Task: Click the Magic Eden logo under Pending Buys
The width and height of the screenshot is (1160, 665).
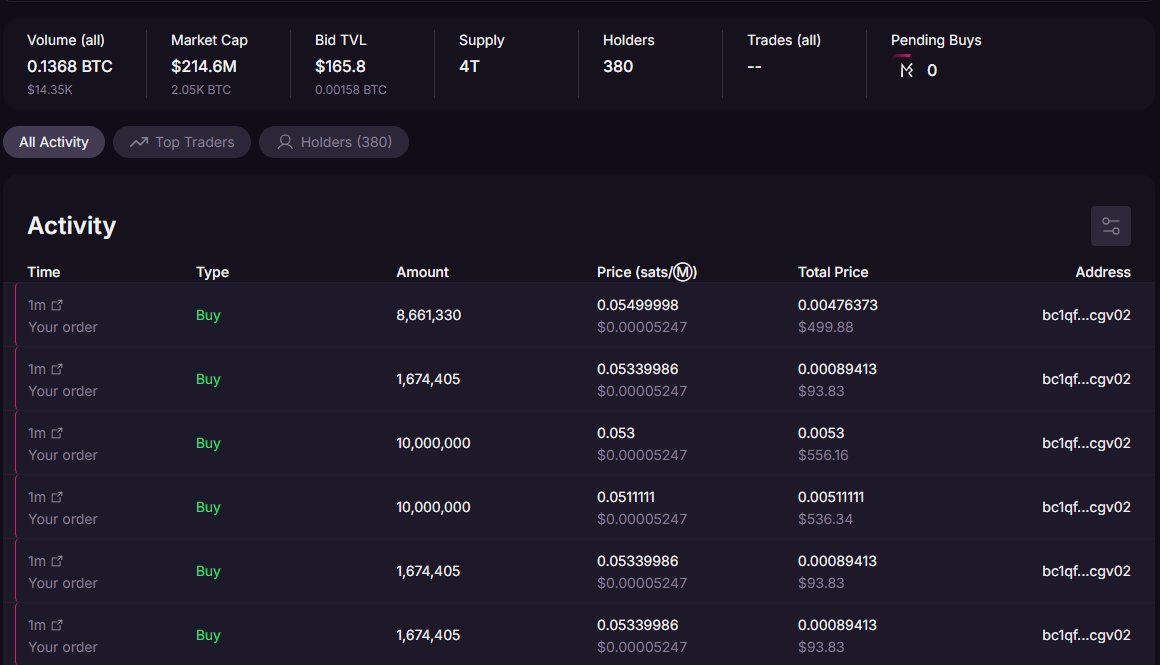Action: (x=906, y=70)
